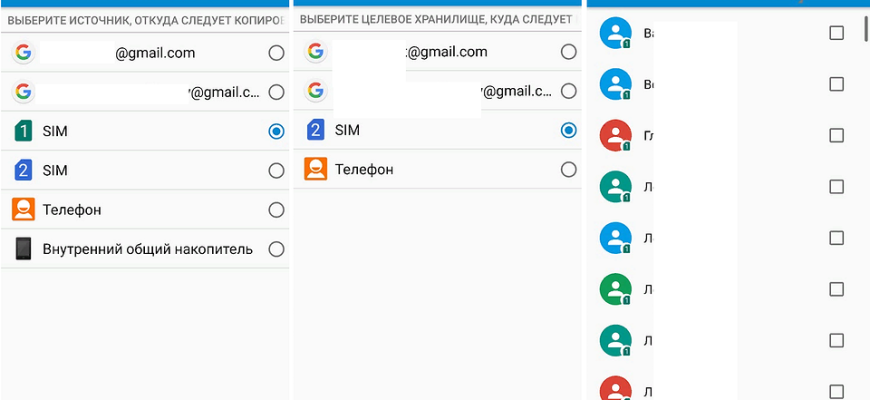Image resolution: width=870 pixels, height=400 pixels.
Task: Tap orange Телефон icon in target list
Action: pos(315,169)
